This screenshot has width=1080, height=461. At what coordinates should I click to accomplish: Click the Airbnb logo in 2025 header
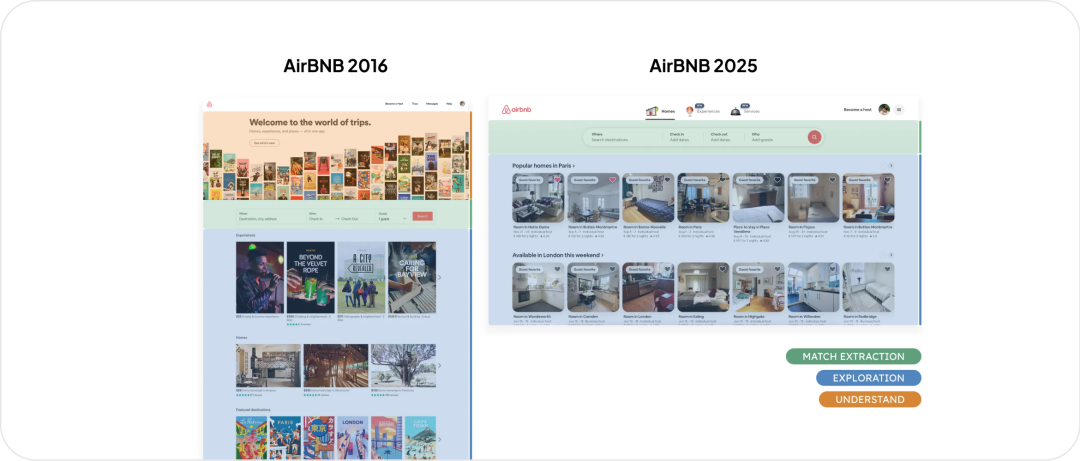(x=516, y=110)
